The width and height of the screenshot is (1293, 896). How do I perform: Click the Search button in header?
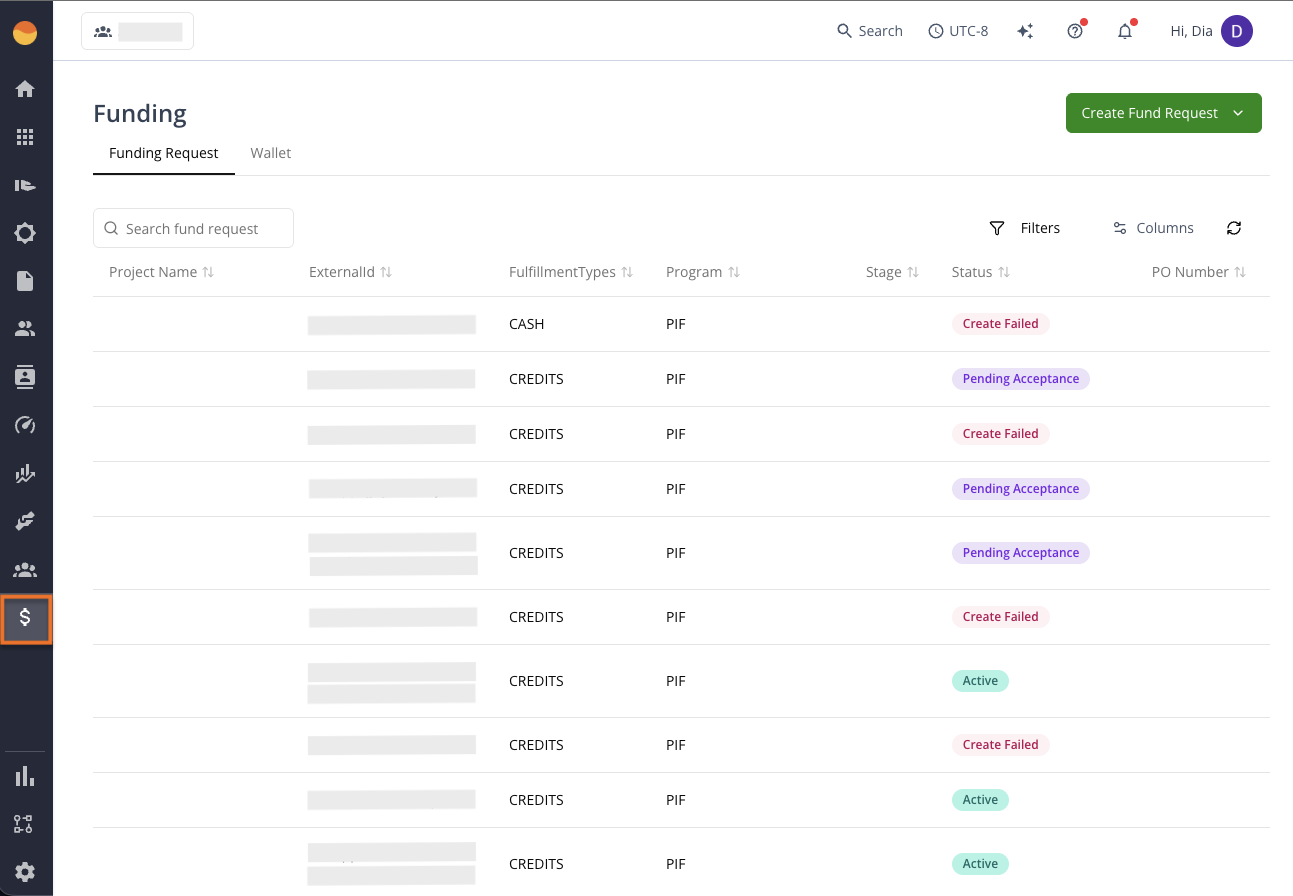point(870,31)
